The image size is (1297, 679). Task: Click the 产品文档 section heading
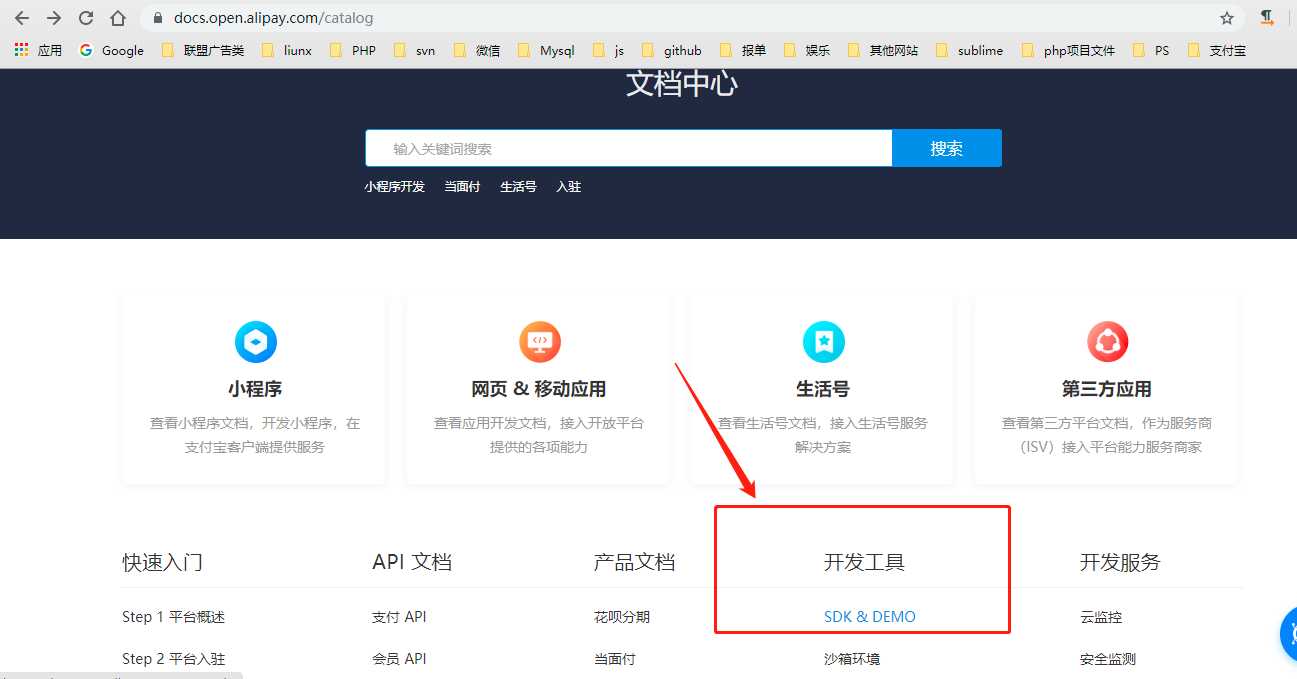pyautogui.click(x=634, y=562)
